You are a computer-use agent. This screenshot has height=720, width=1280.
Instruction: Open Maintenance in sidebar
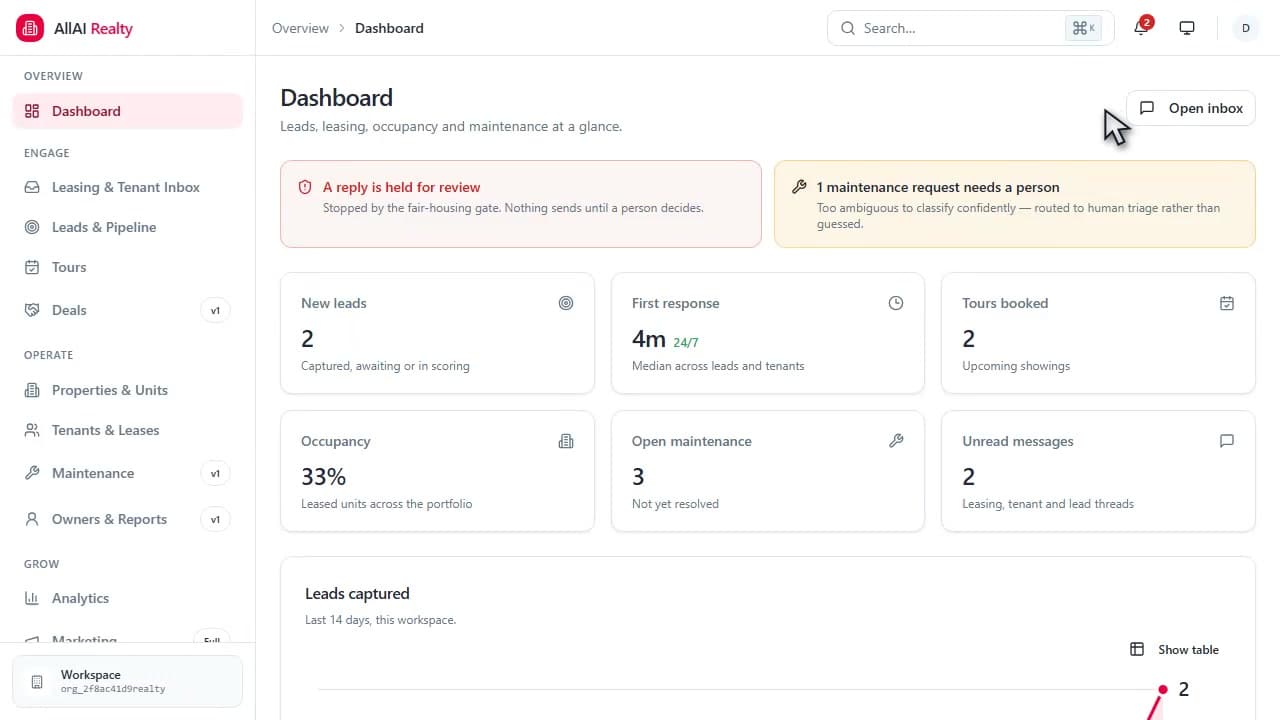point(127,473)
